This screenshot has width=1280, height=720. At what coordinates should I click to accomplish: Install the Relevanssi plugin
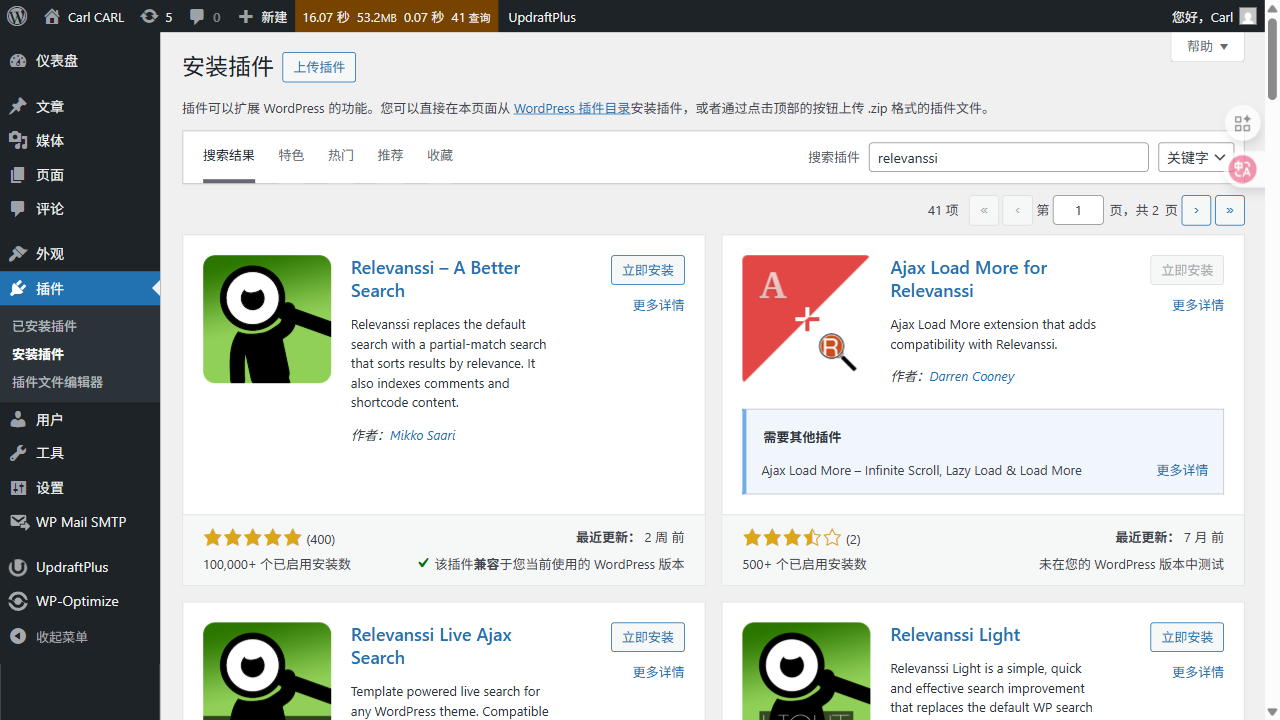647,269
